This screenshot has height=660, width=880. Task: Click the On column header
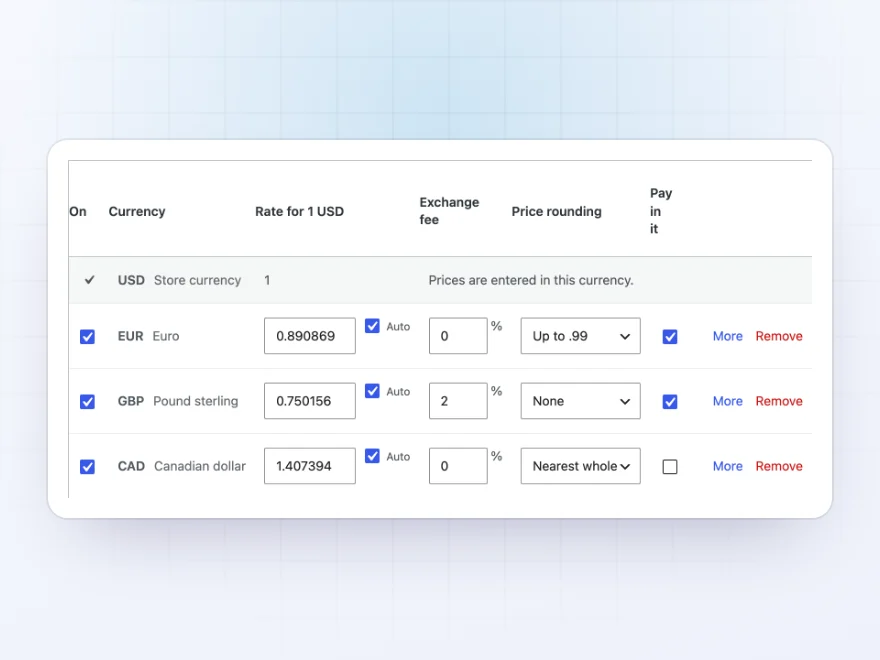click(x=78, y=212)
